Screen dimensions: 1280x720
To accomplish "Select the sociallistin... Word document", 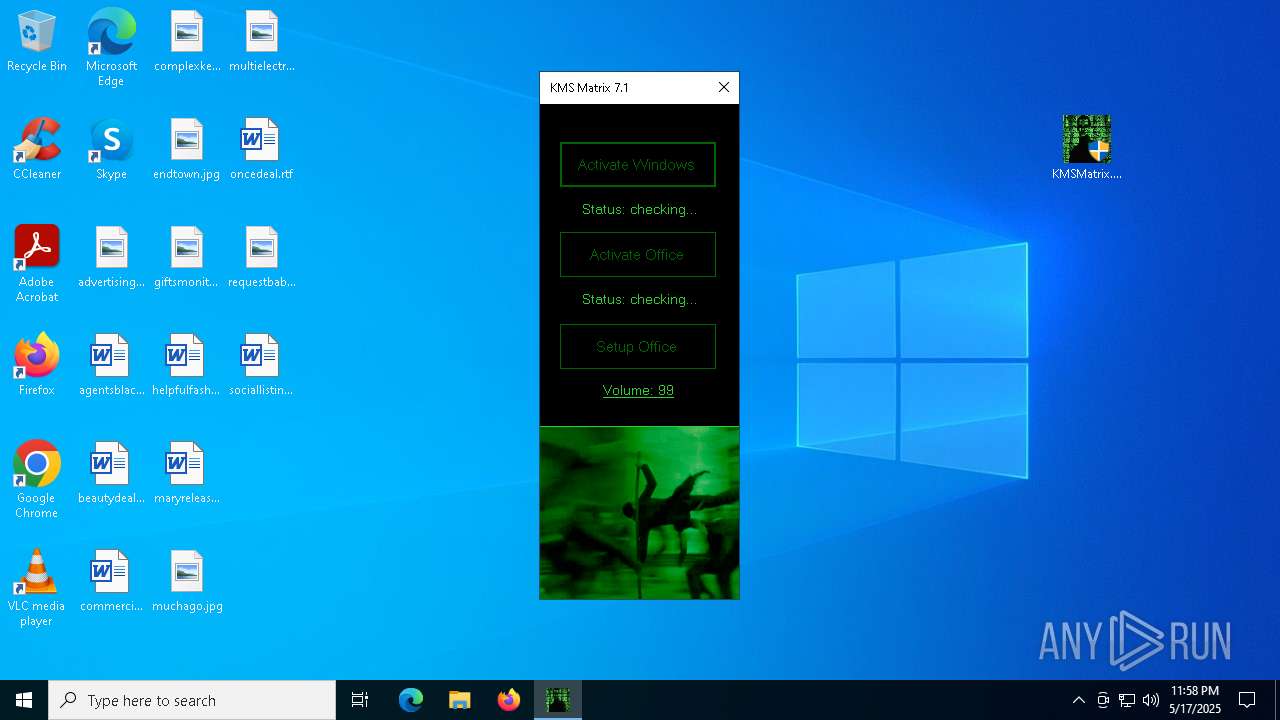I will [262, 366].
